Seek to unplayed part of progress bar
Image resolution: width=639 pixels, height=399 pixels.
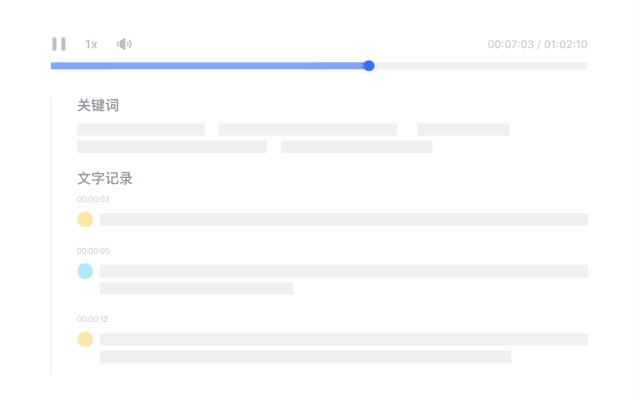pyautogui.click(x=481, y=66)
